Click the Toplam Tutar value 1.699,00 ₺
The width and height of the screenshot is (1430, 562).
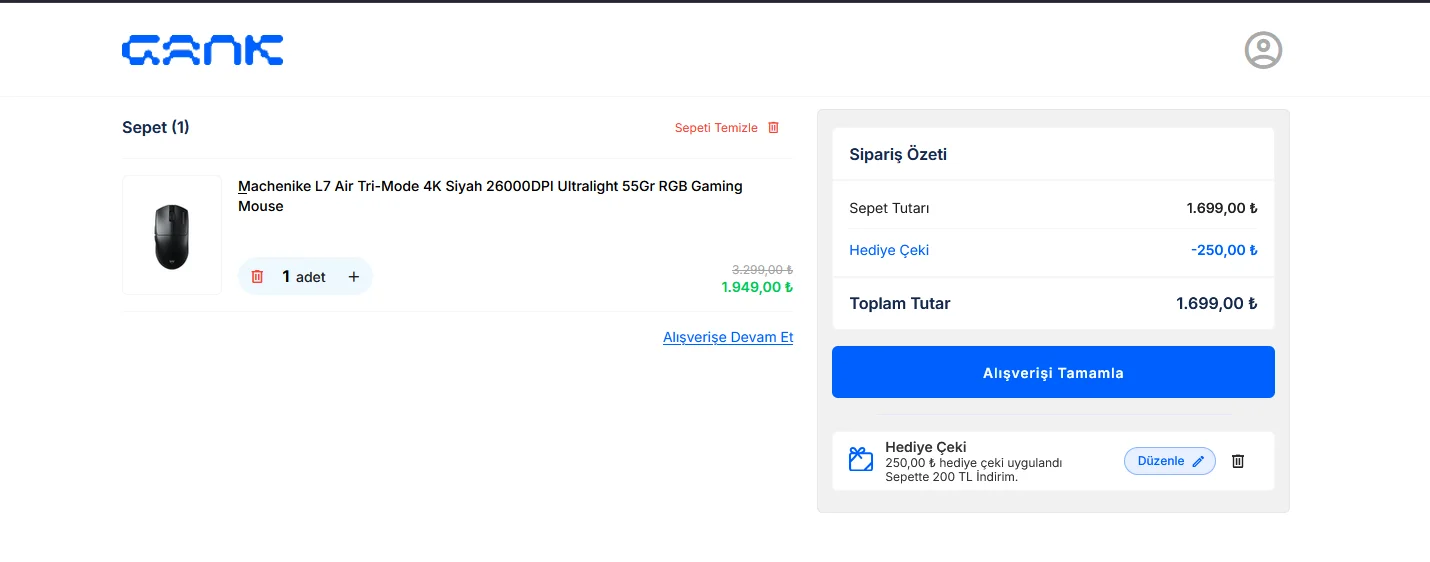coord(1217,303)
